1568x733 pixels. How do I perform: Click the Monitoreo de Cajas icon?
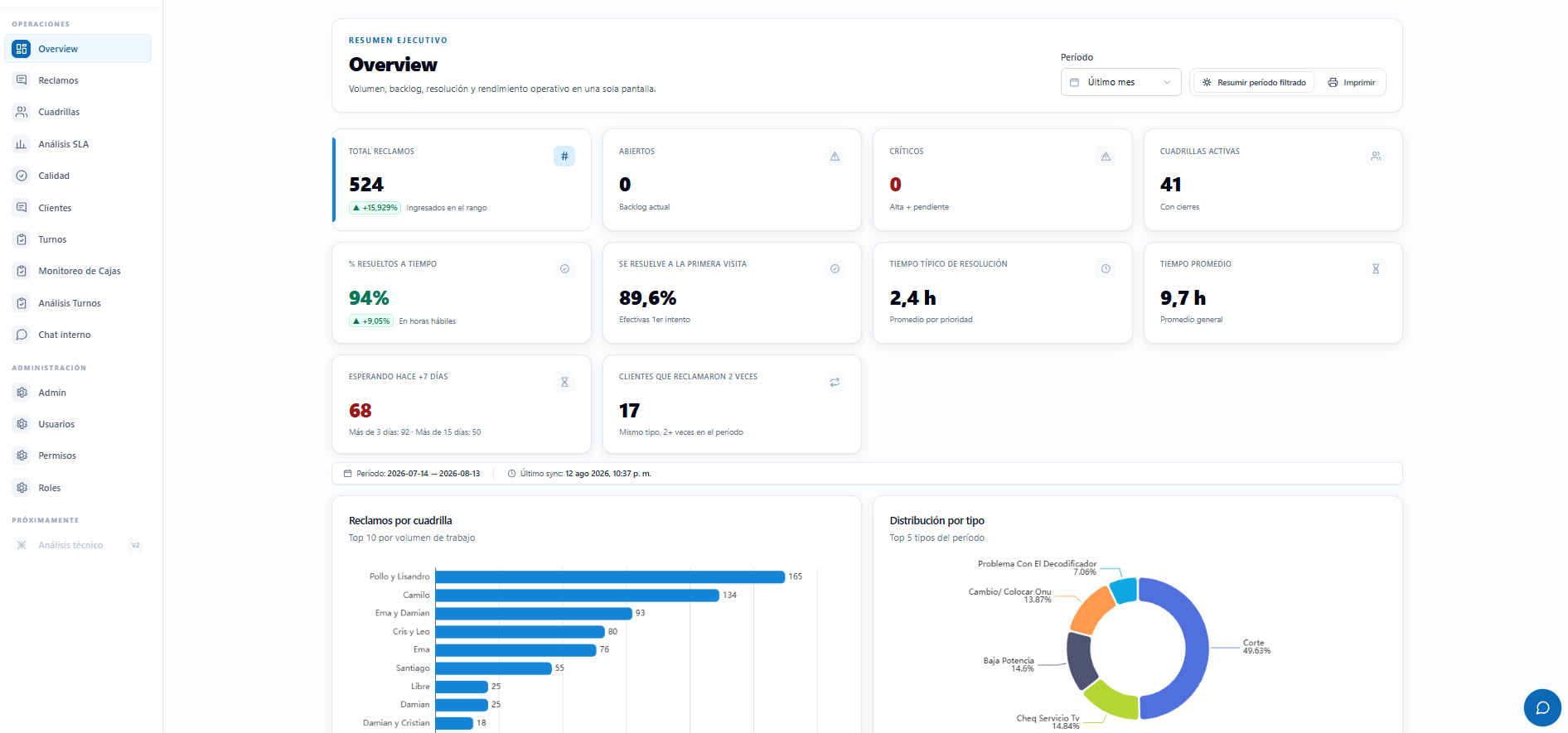pos(22,271)
